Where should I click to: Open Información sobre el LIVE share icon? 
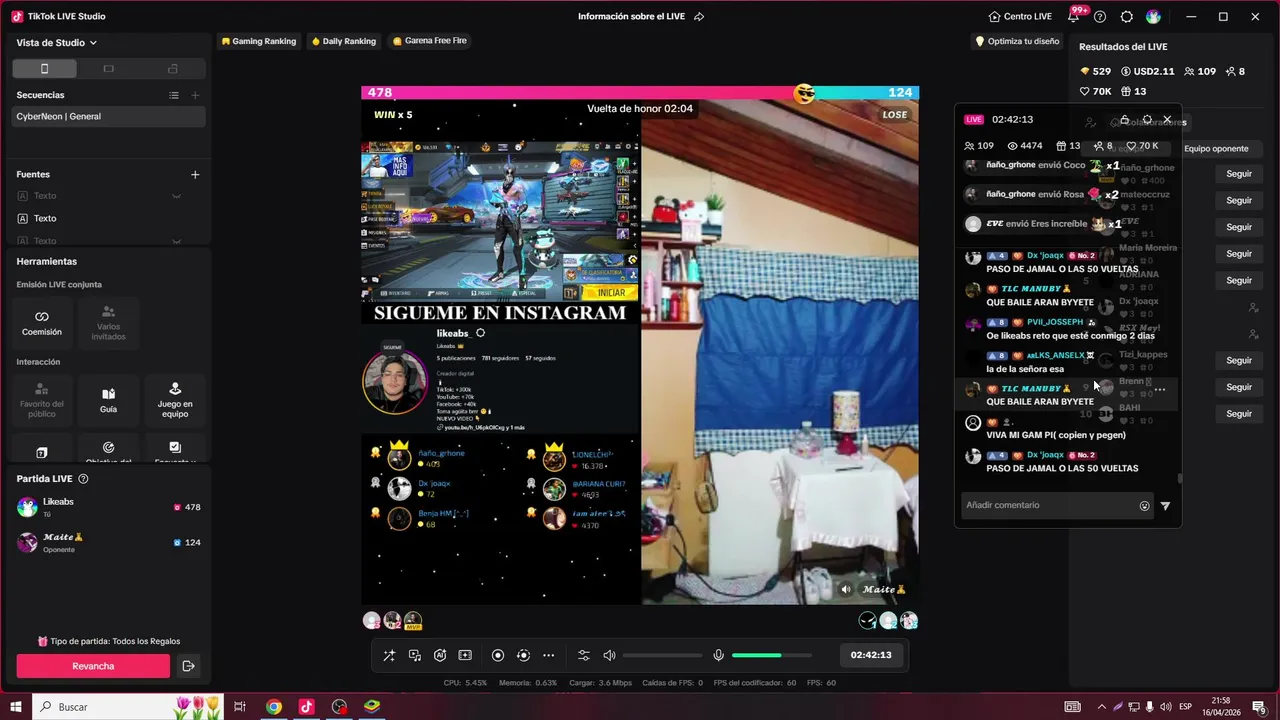699,16
